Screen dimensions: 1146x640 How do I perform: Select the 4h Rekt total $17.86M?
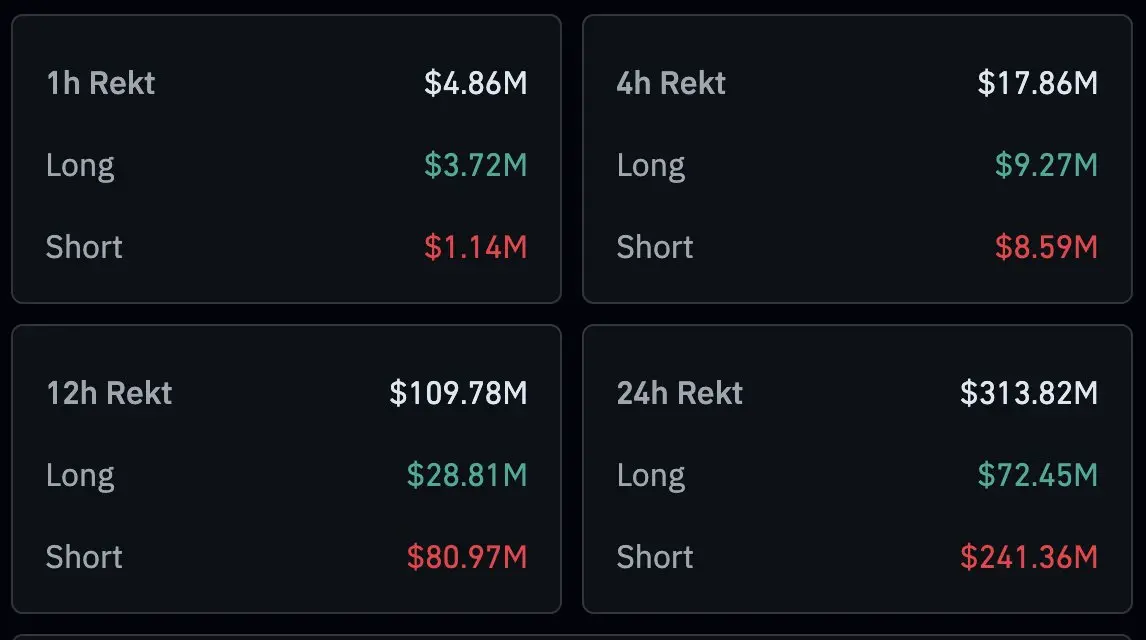pyautogui.click(x=1038, y=83)
